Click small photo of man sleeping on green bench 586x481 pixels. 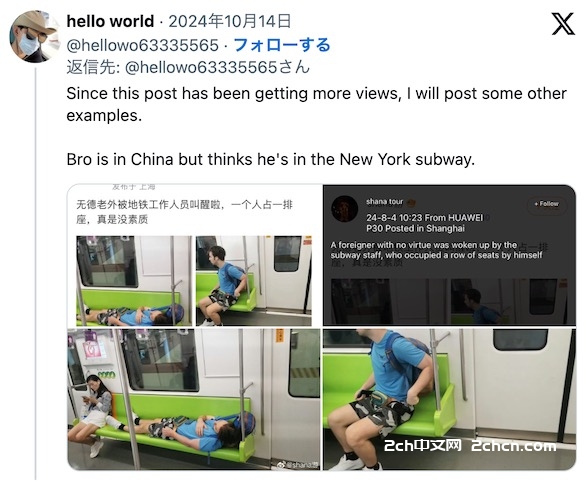(x=134, y=281)
